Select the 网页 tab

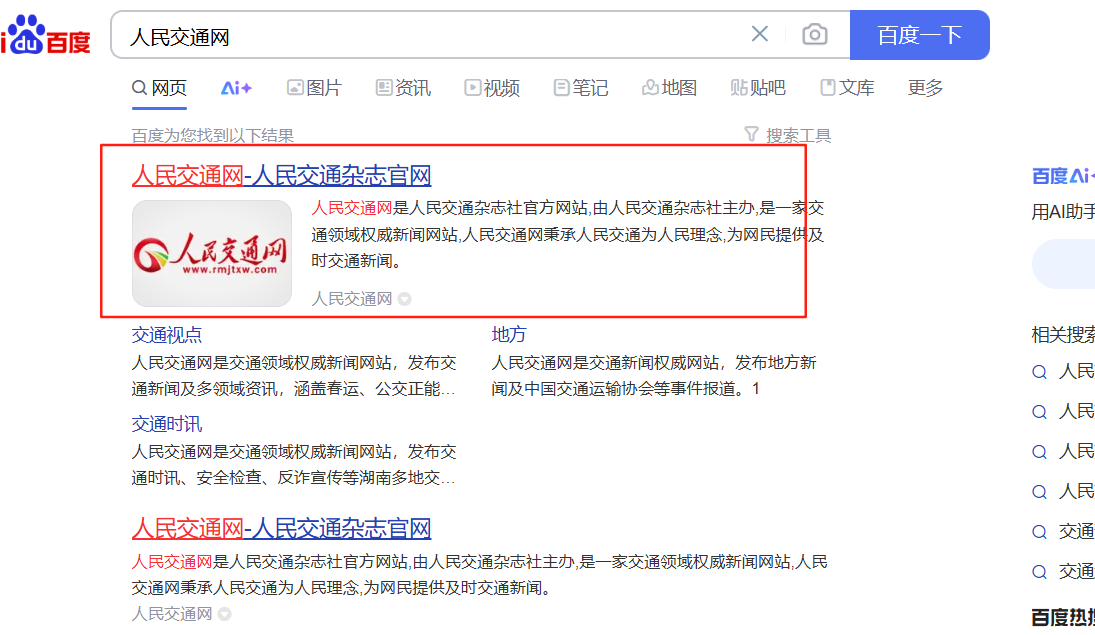coord(160,88)
